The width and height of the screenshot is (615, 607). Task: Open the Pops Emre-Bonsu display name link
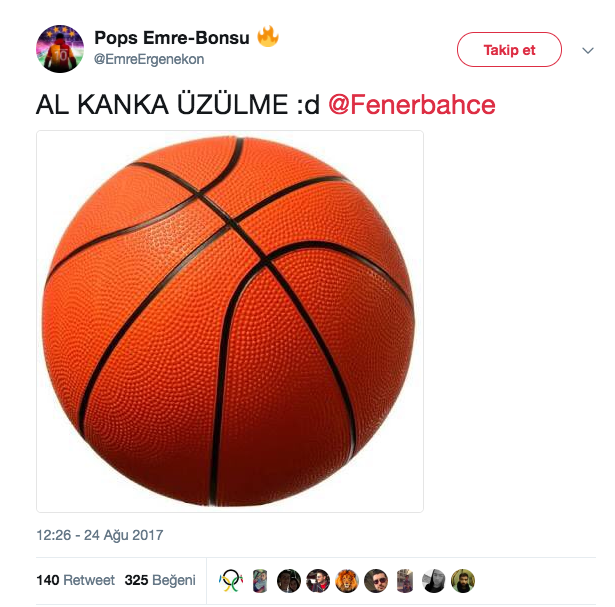pos(172,38)
